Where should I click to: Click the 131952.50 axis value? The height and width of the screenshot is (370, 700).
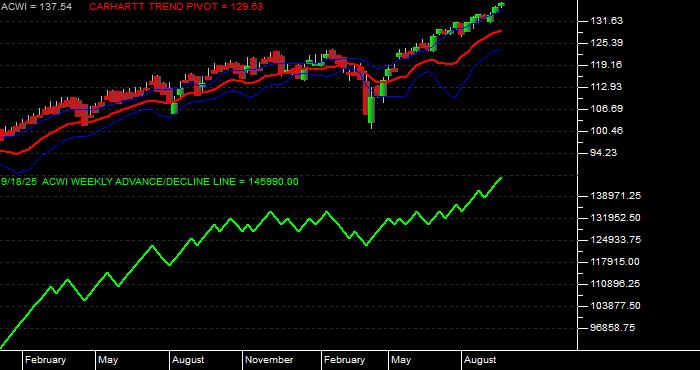[x=615, y=218]
